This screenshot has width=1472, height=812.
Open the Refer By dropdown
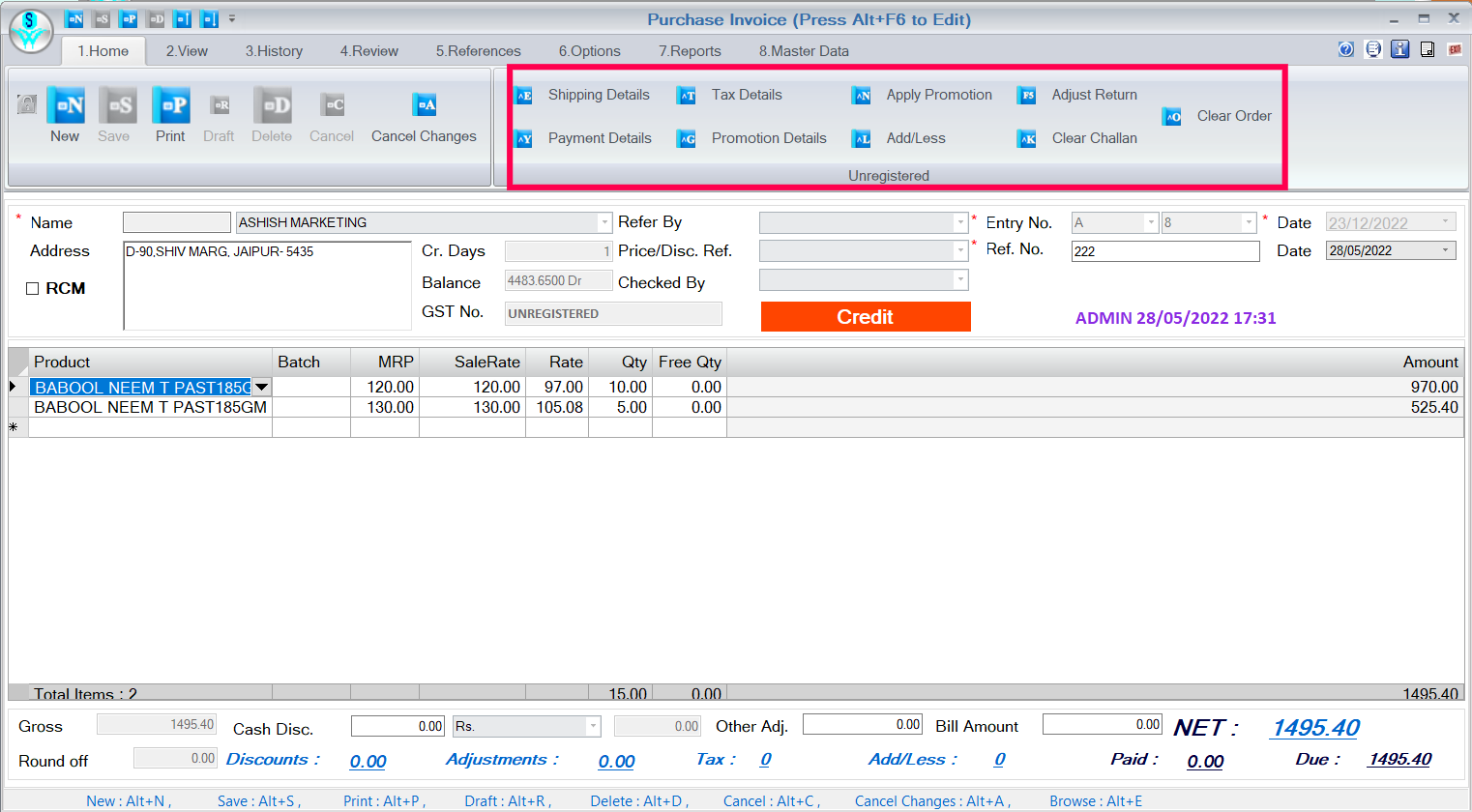960,222
